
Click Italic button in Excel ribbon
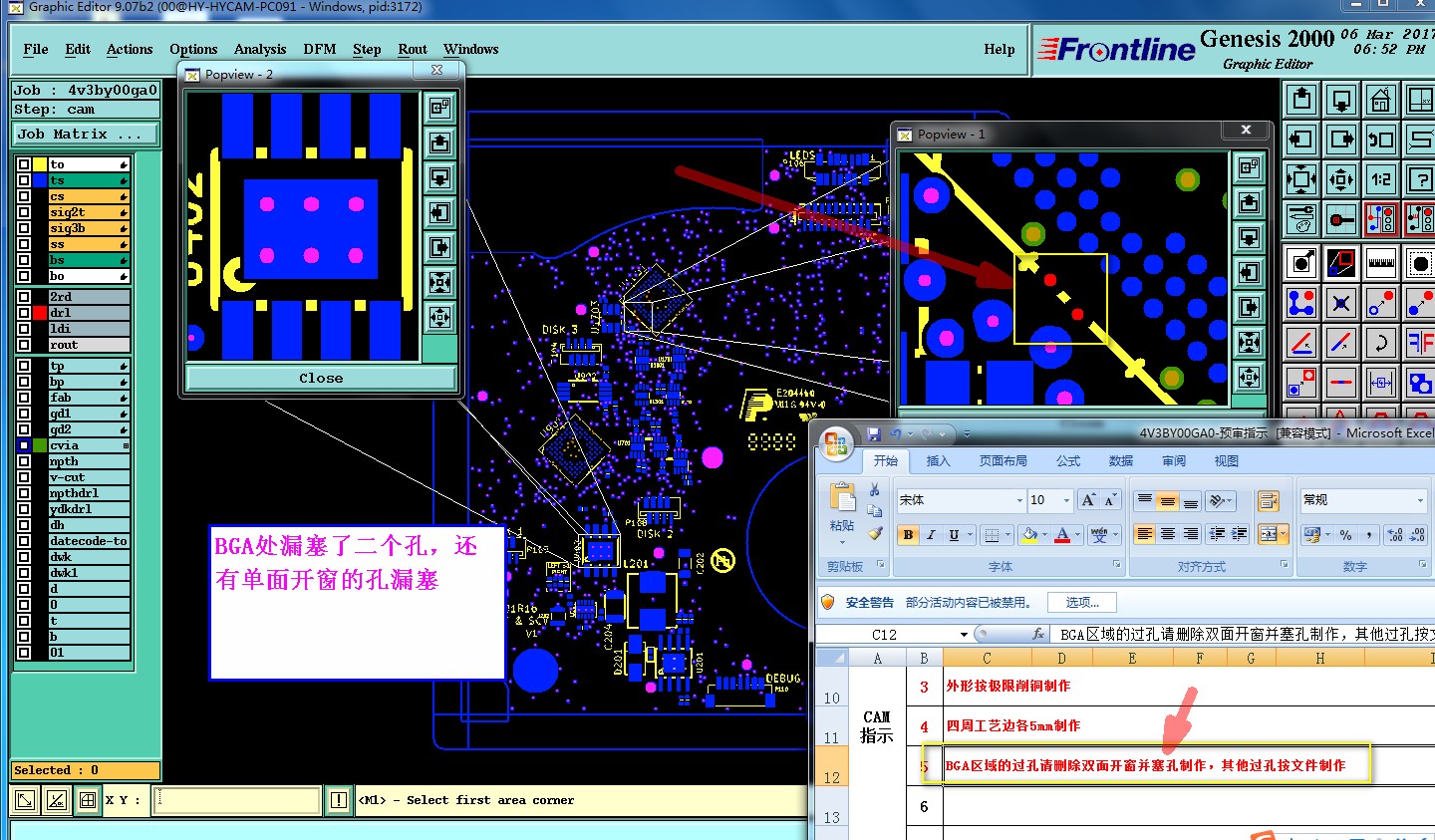point(931,535)
